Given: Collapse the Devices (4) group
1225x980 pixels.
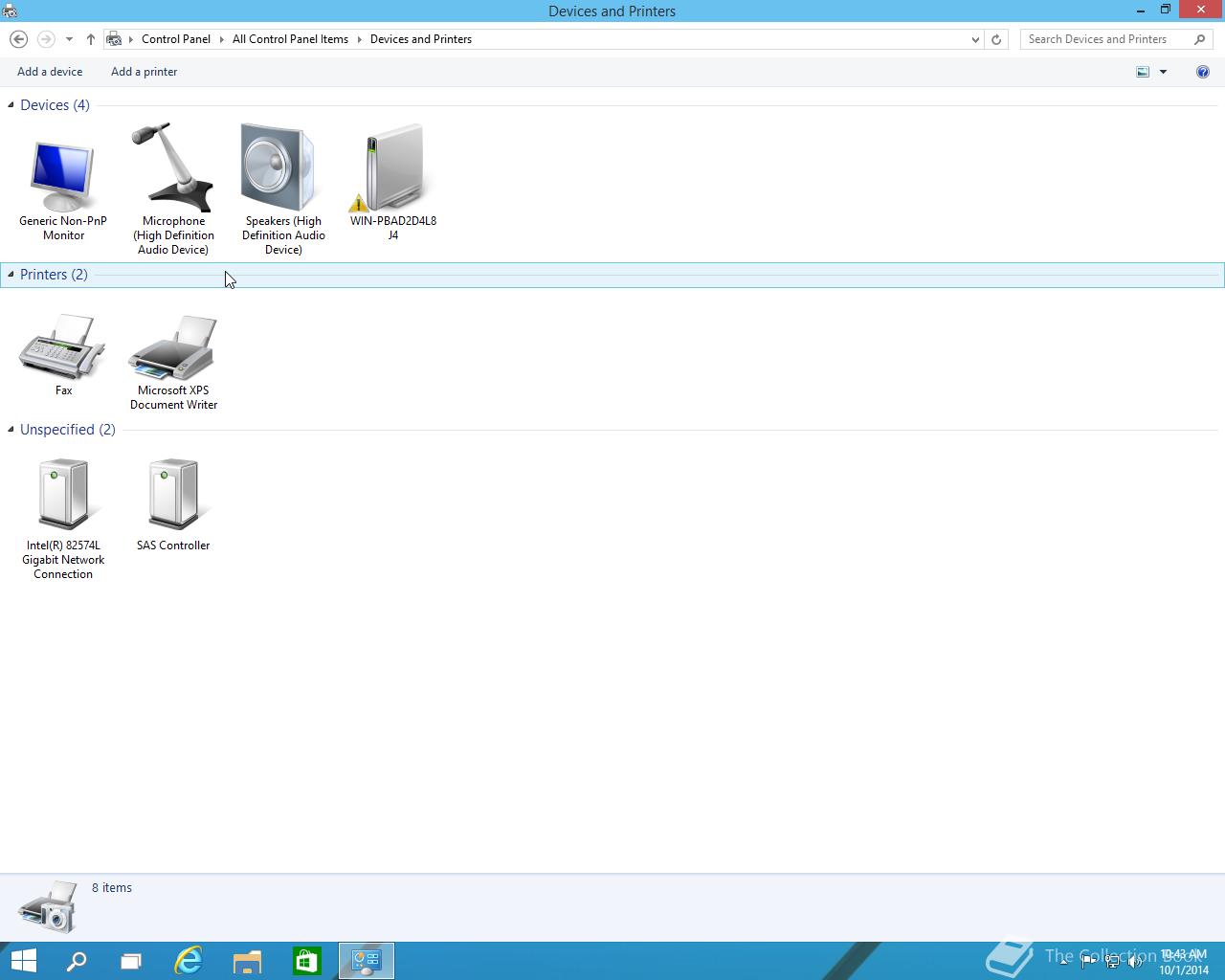Looking at the screenshot, I should tap(11, 105).
